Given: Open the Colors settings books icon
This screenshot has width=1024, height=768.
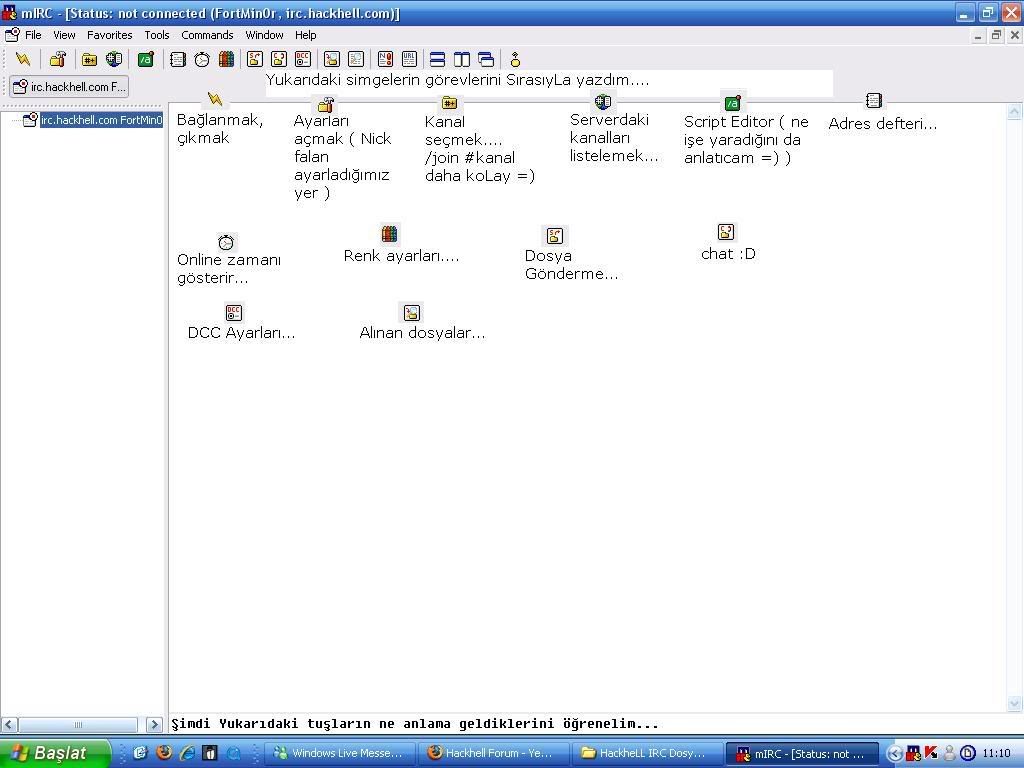Looking at the screenshot, I should 227,59.
